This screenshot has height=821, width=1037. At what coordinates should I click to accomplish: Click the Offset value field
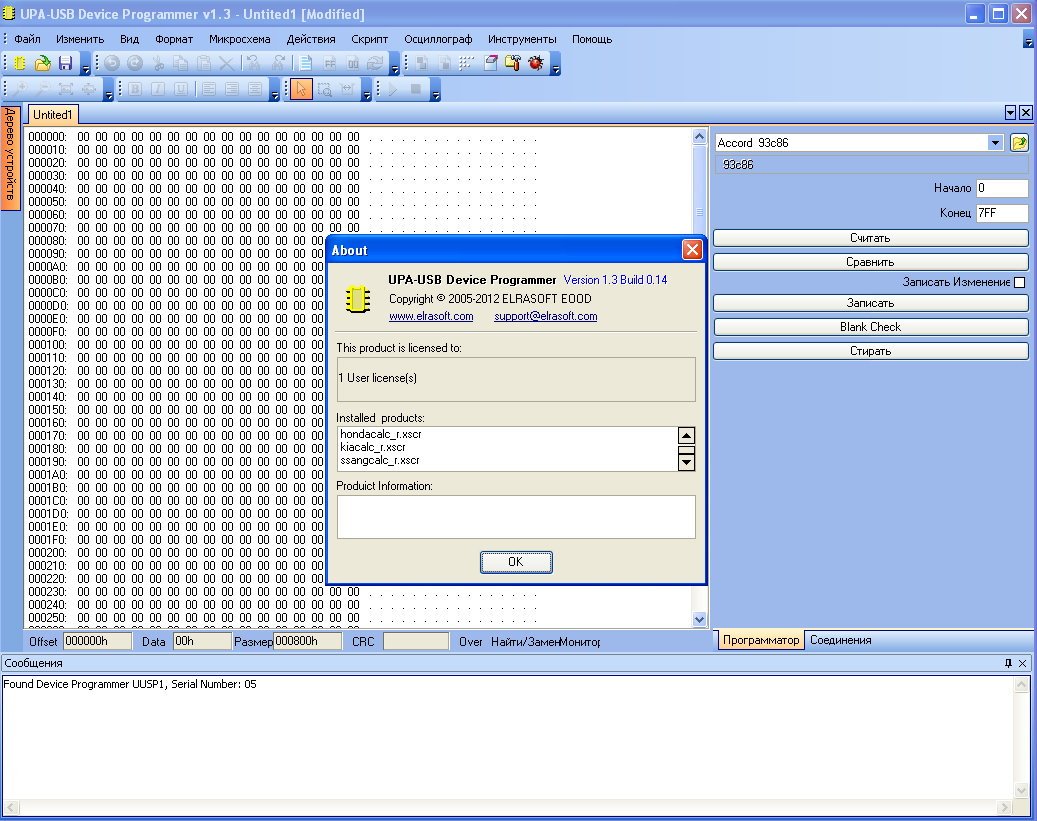97,641
